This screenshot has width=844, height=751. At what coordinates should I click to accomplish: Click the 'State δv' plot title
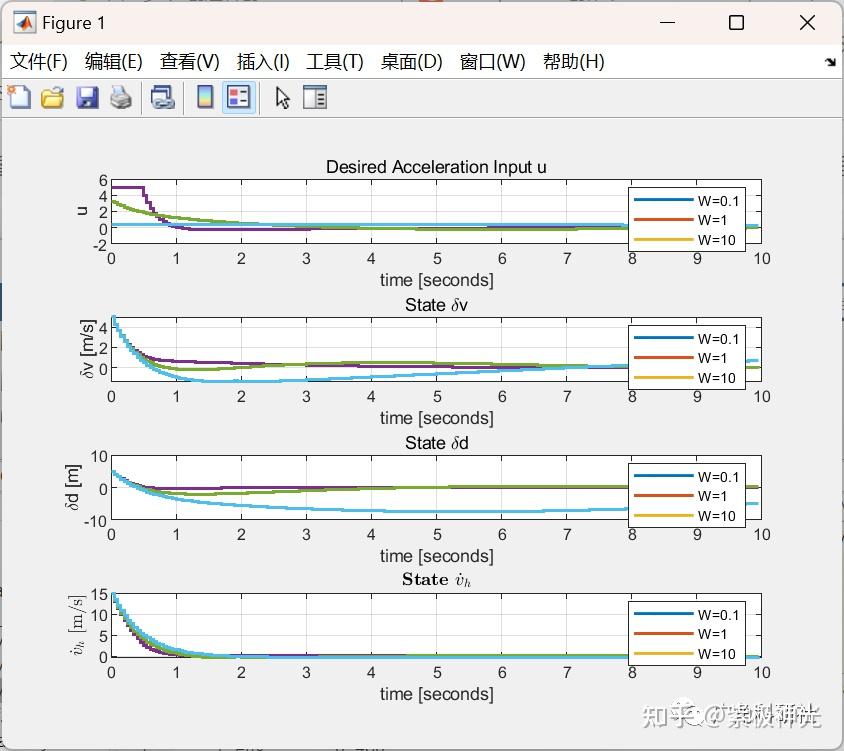pos(436,305)
